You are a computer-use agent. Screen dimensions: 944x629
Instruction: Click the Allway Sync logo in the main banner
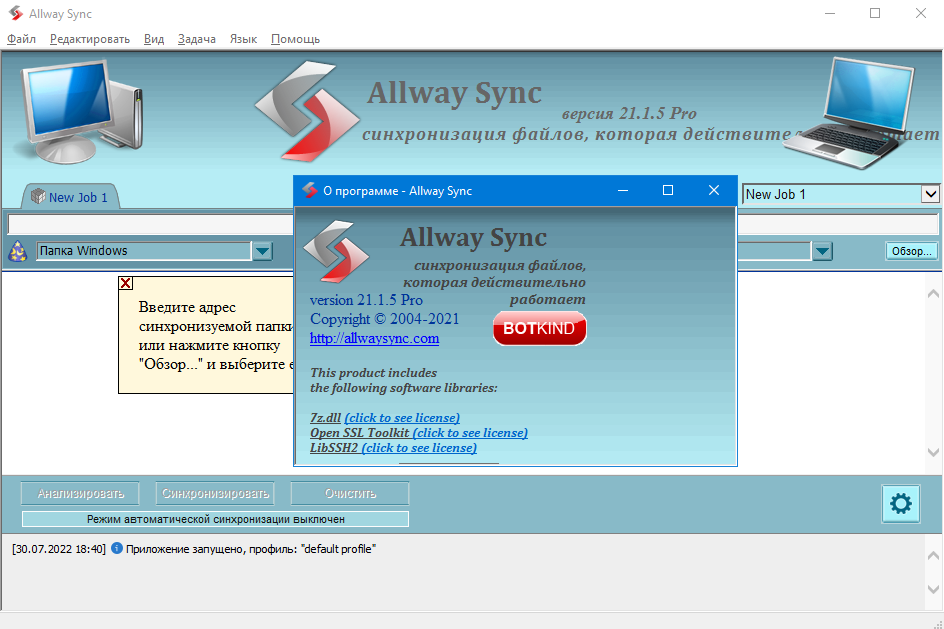coord(306,111)
